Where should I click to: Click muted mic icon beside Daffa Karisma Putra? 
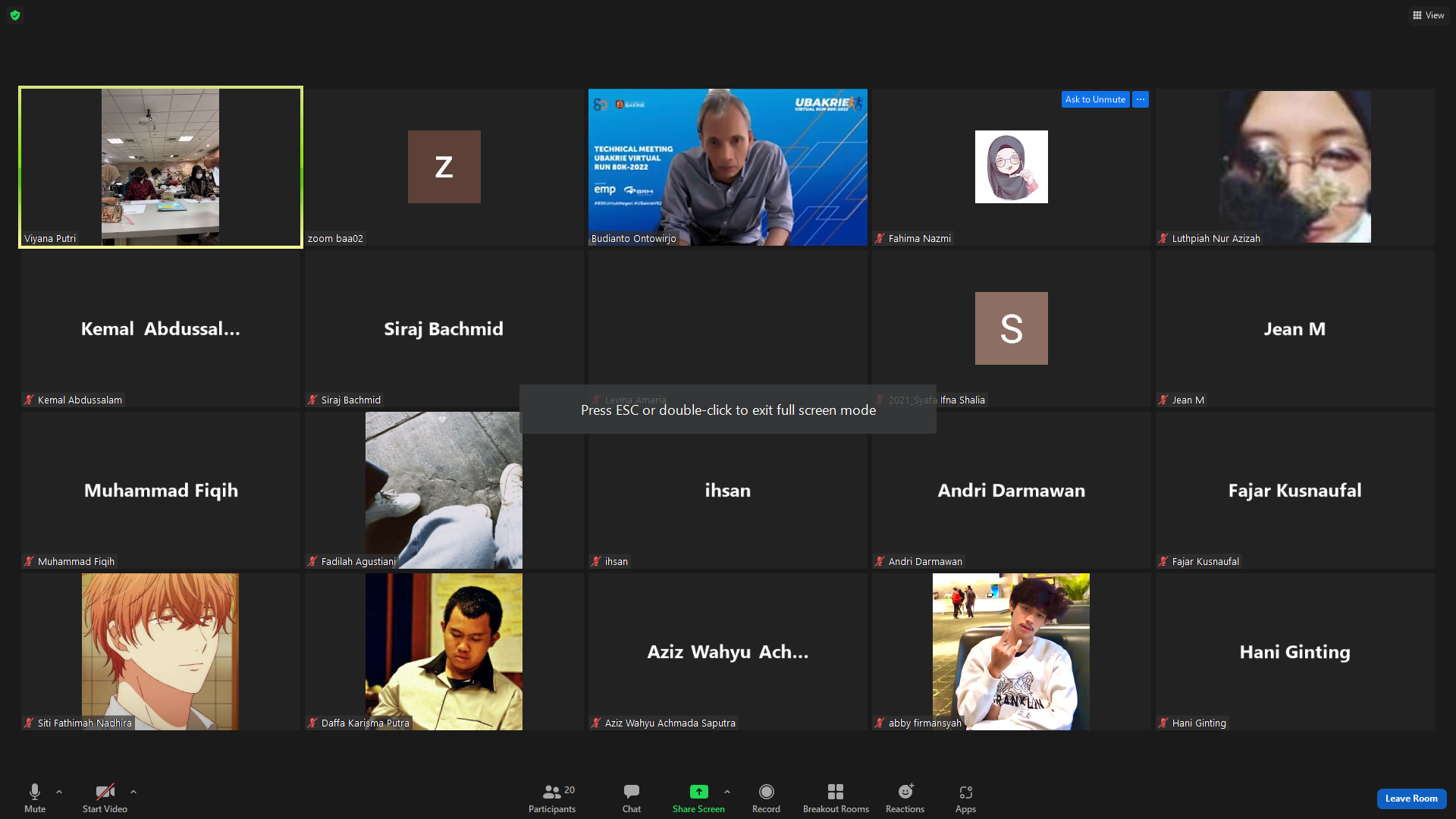312,723
